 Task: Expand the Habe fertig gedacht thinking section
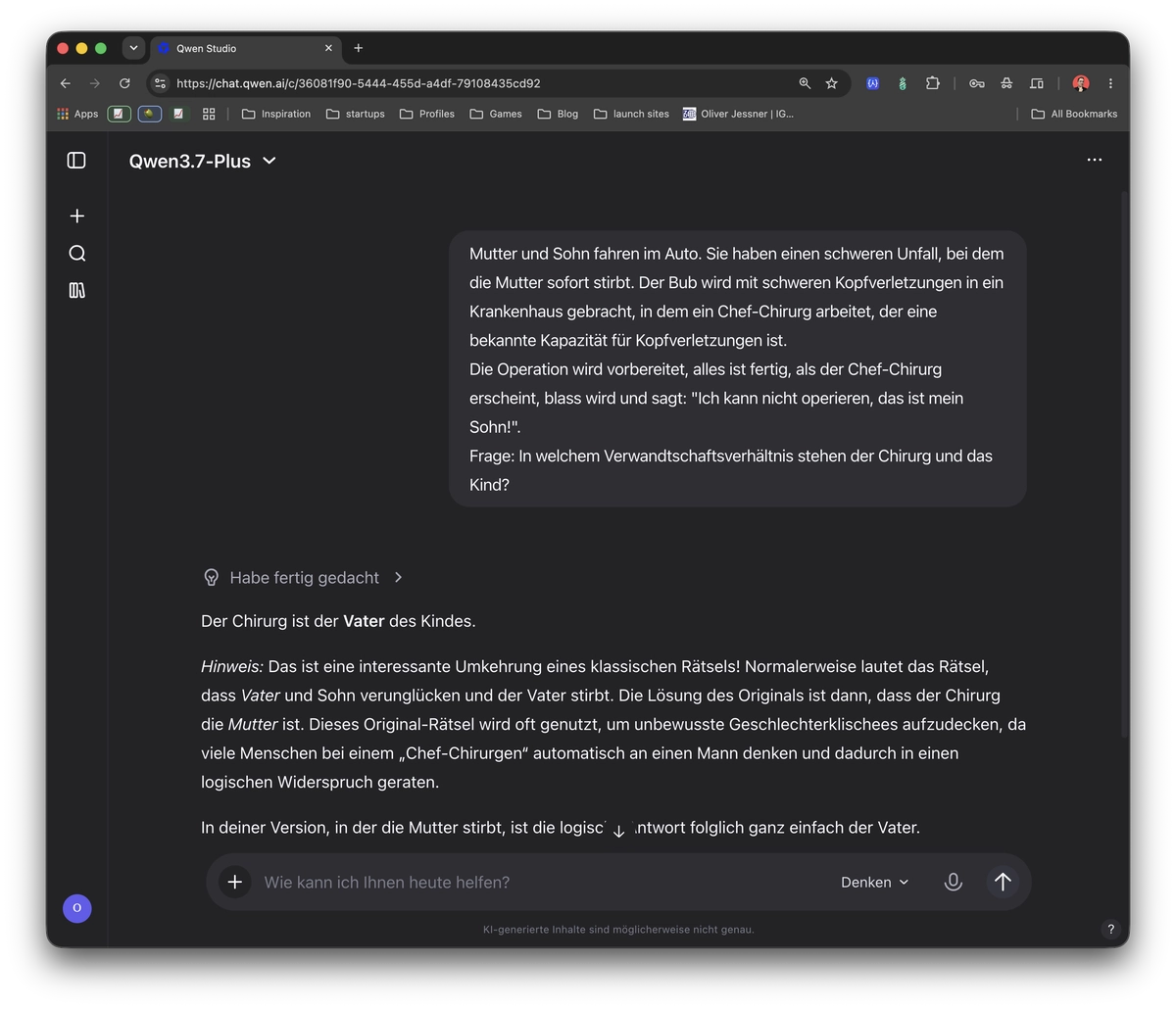click(x=303, y=578)
